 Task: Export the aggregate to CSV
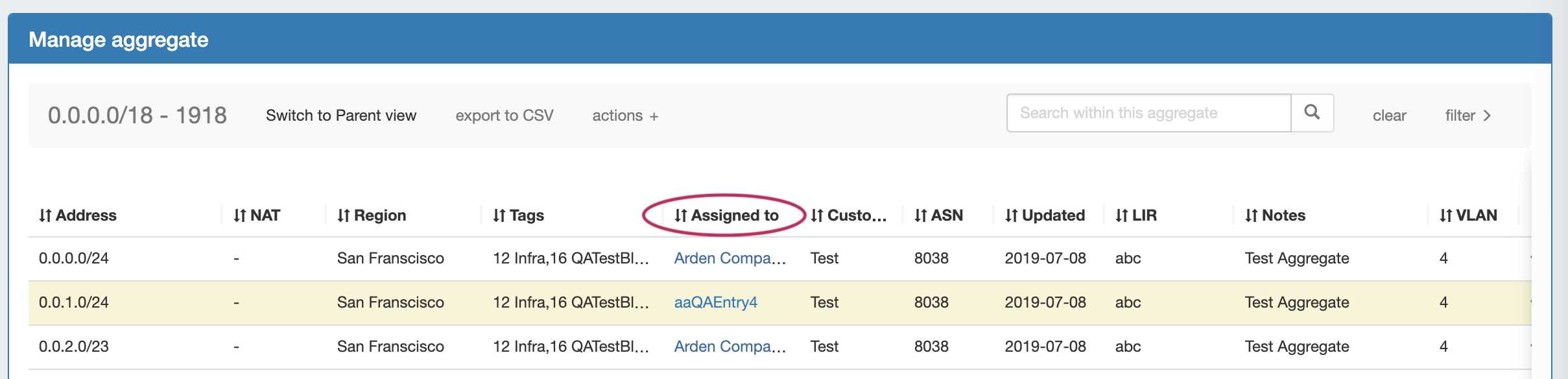[505, 116]
